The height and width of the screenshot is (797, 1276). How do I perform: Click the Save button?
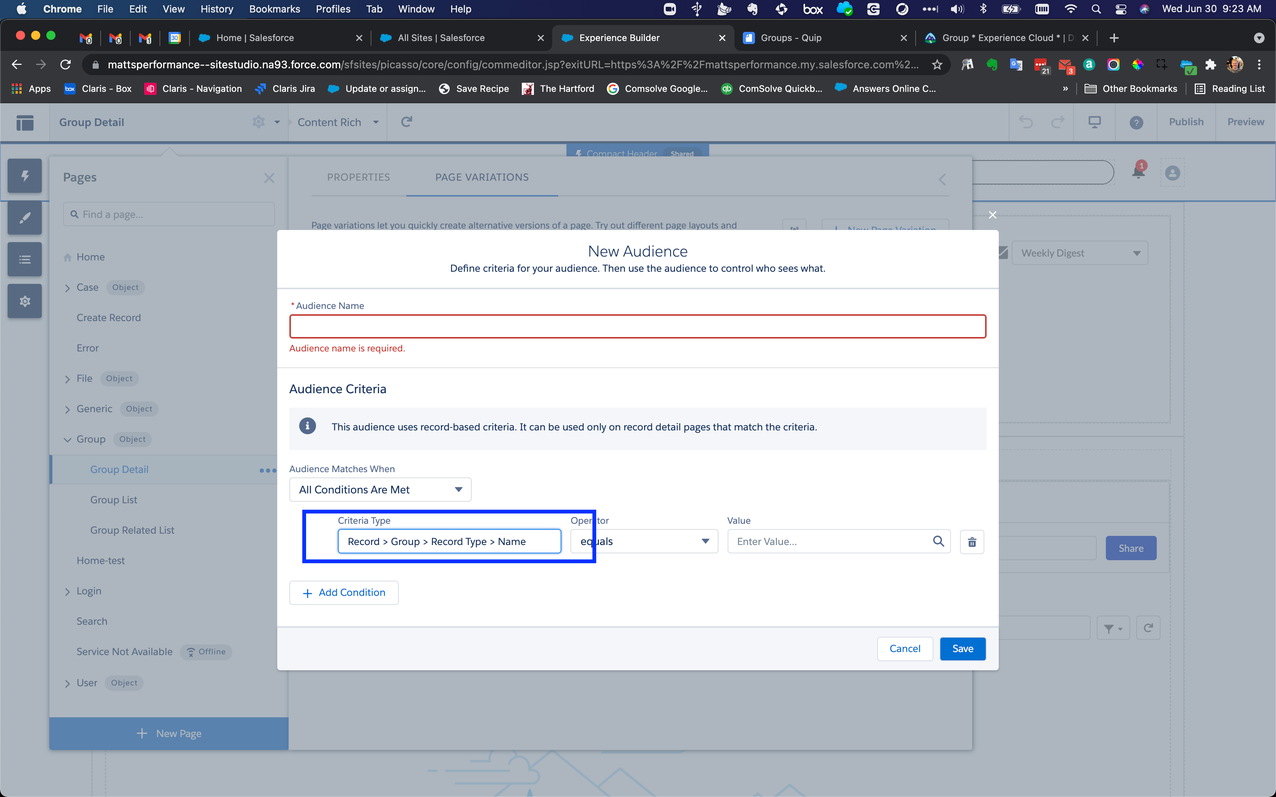click(962, 649)
